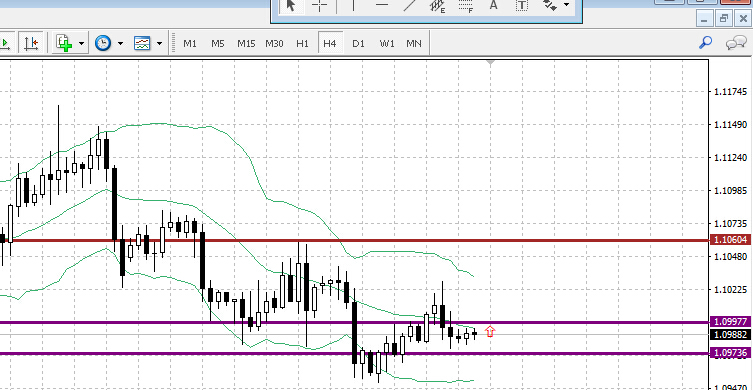
Task: Choose the text label 'T' tool
Action: (x=522, y=6)
